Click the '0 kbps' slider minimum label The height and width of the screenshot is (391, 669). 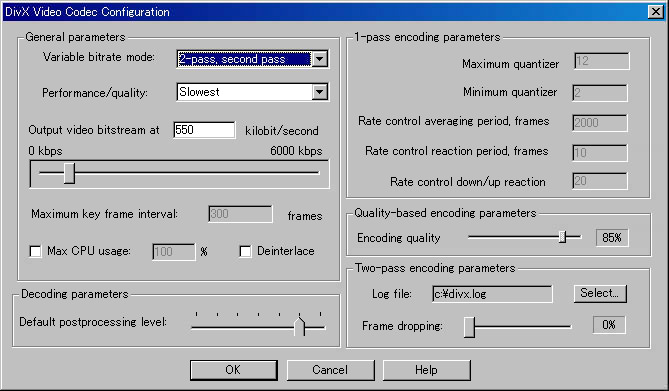tap(45, 151)
